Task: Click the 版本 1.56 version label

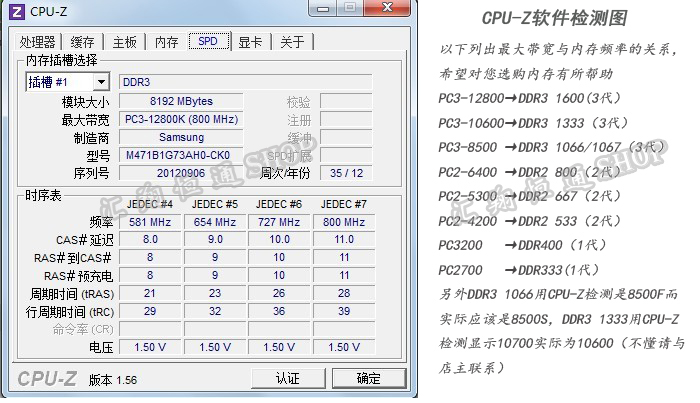Action: point(113,380)
